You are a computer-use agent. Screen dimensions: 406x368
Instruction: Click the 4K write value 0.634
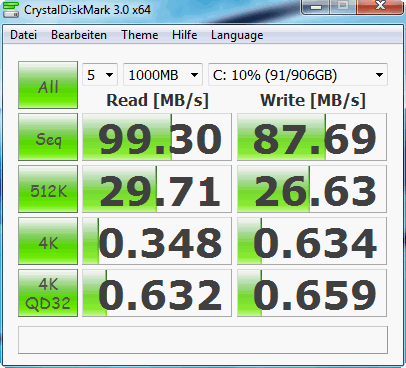point(312,241)
